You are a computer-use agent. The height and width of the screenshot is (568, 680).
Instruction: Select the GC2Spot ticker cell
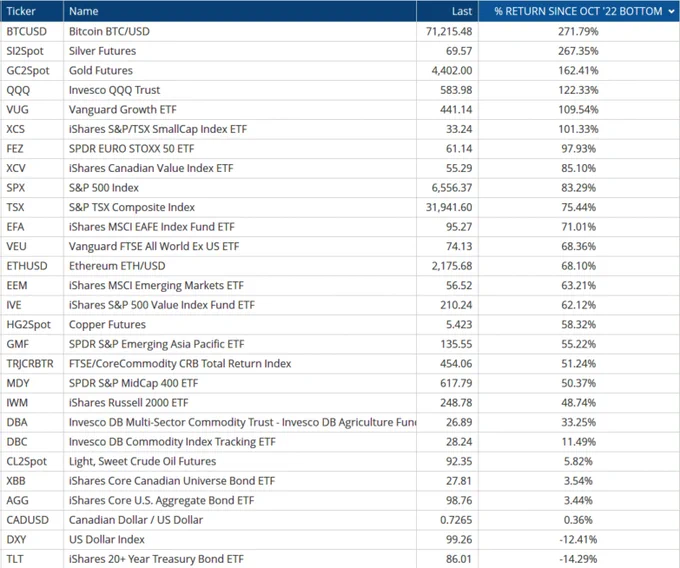pos(32,71)
